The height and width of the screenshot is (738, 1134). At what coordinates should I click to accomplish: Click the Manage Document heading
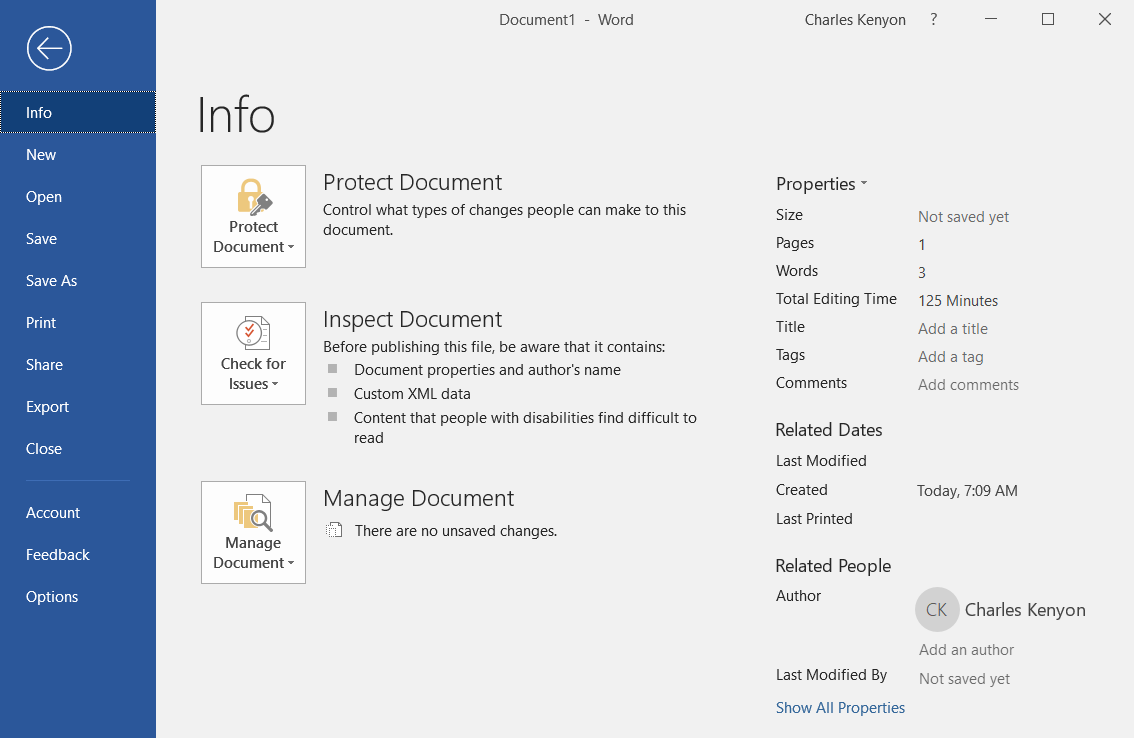[x=418, y=499]
